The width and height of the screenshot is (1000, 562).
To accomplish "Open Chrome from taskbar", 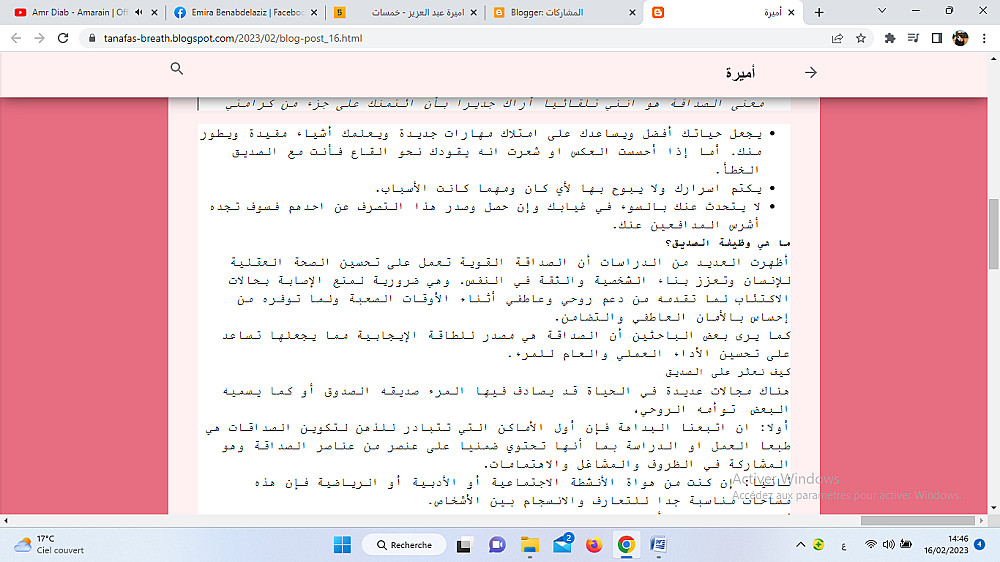I will [626, 545].
